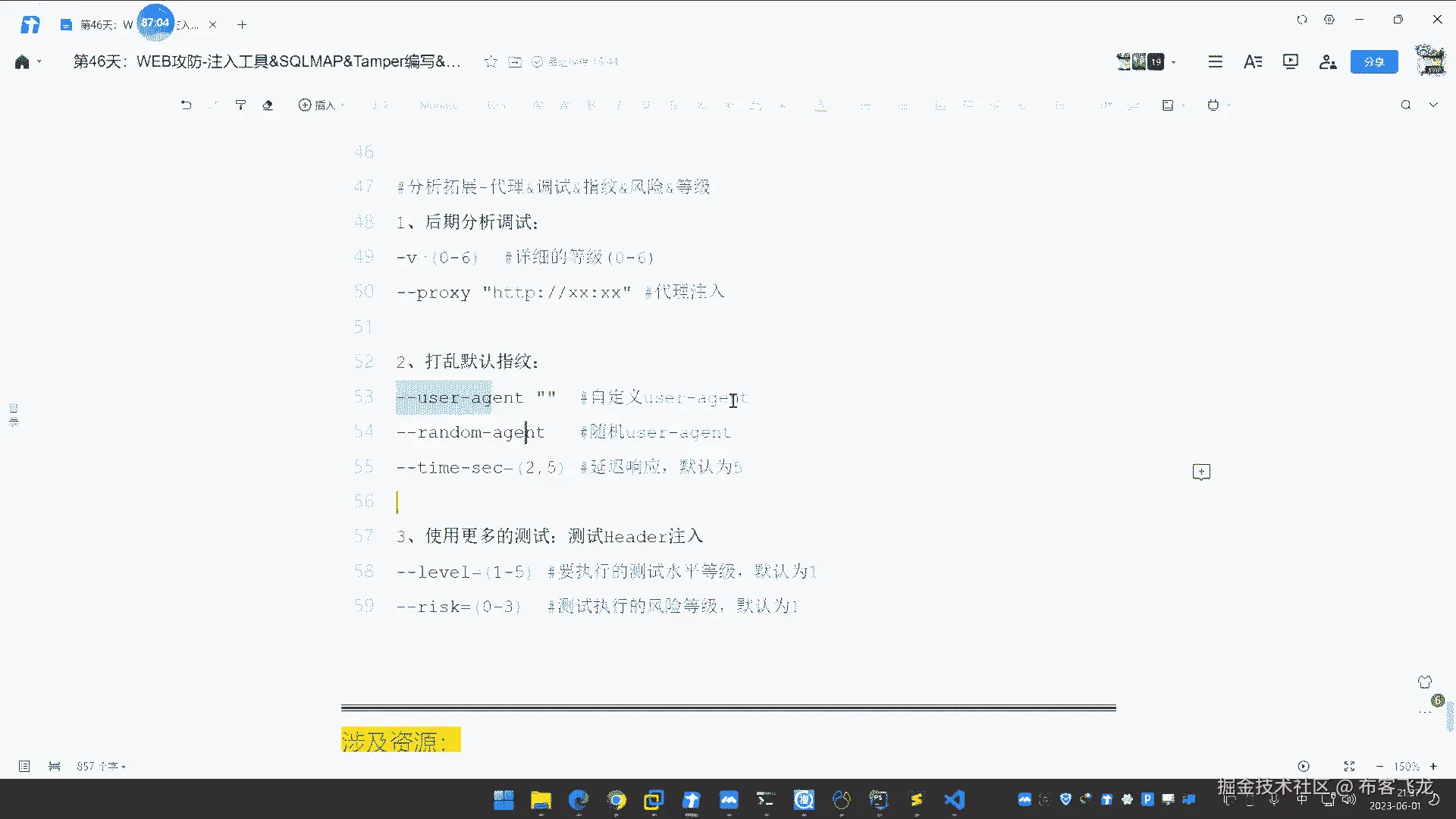The width and height of the screenshot is (1456, 819).
Task: Toggle the document outline panel bottom-left
Action: pyautogui.click(x=24, y=767)
